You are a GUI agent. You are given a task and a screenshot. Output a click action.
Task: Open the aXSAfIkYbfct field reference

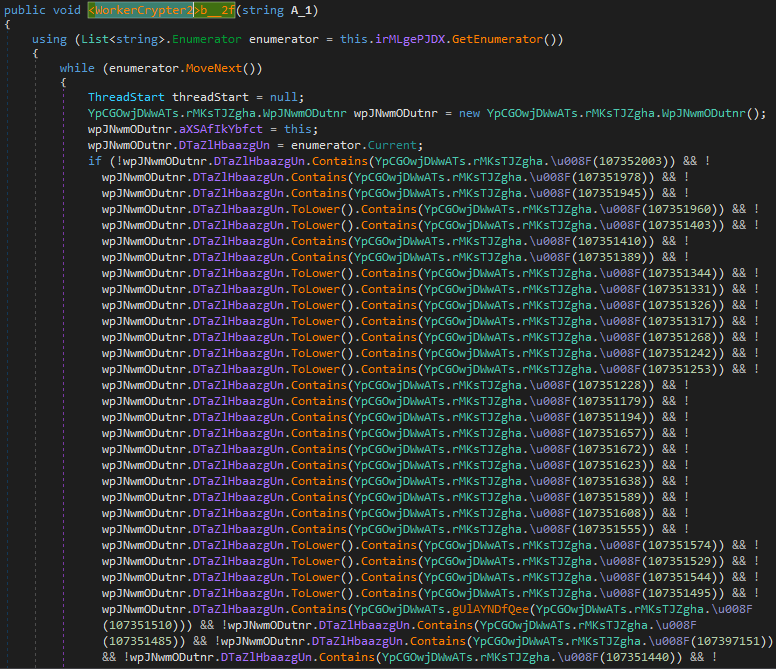(221, 129)
